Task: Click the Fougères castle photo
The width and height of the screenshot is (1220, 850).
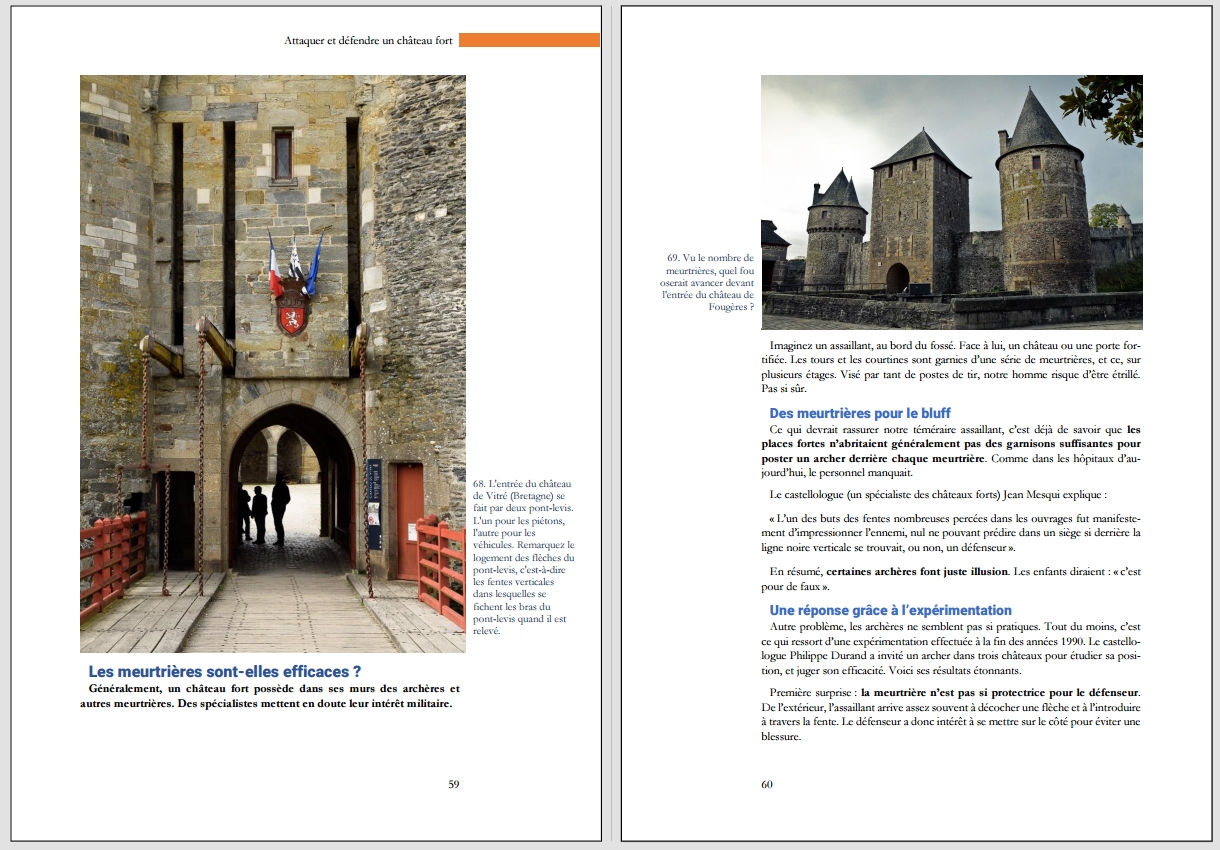Action: click(951, 202)
